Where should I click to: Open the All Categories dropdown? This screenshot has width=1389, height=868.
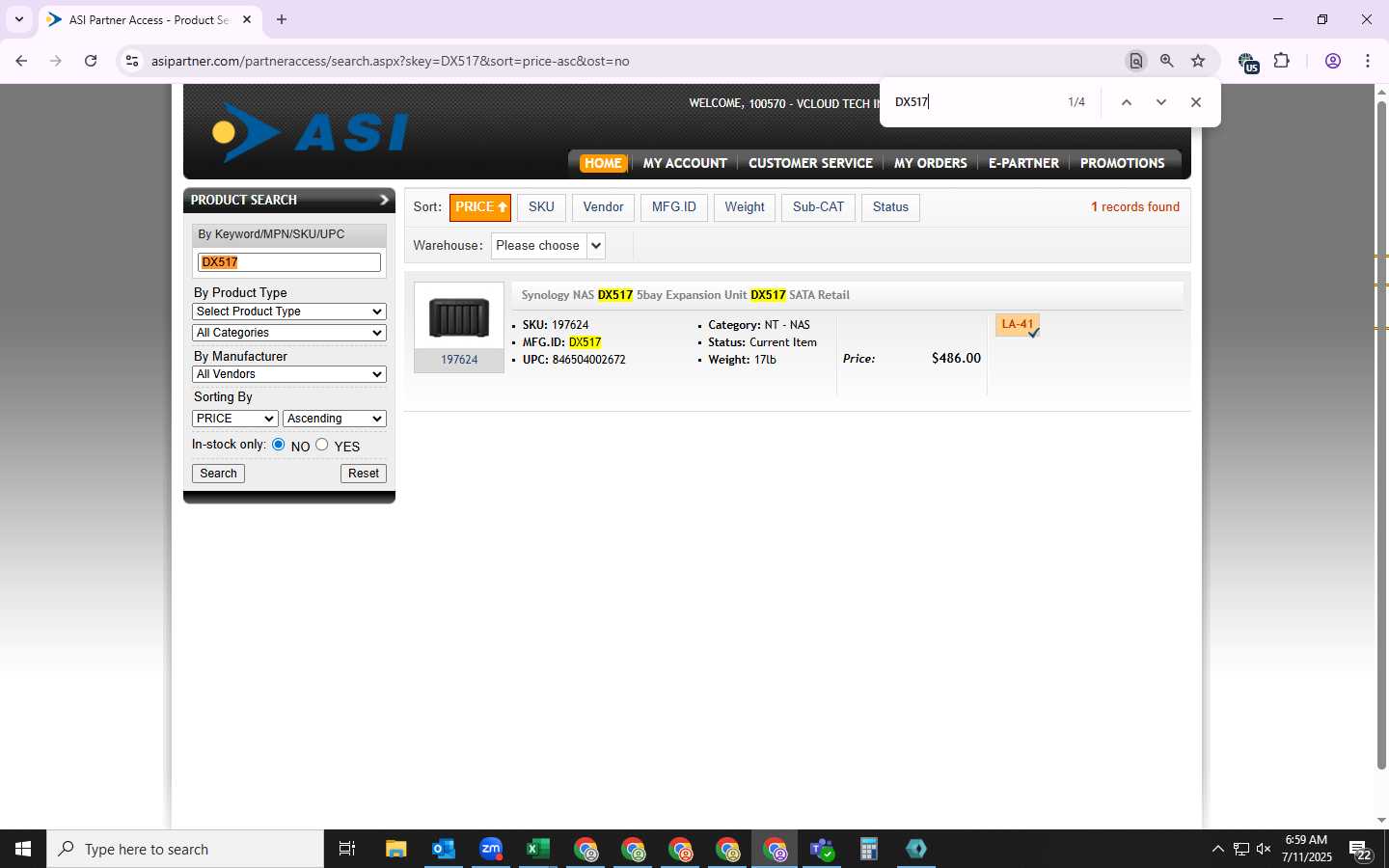289,333
